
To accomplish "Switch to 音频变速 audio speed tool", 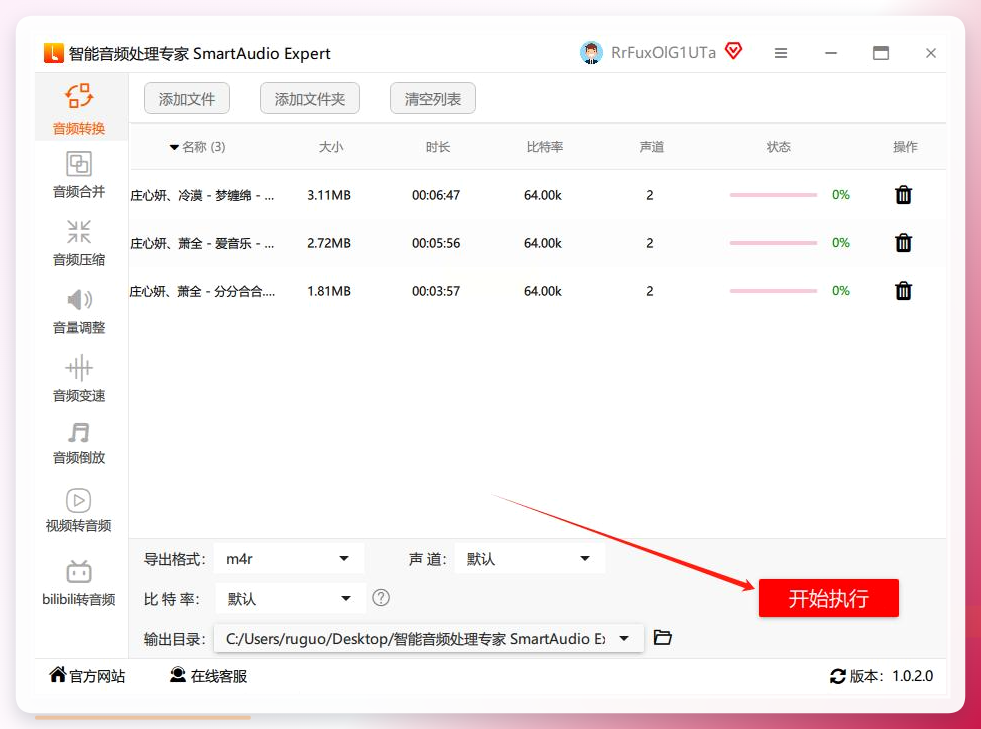I will pos(79,379).
